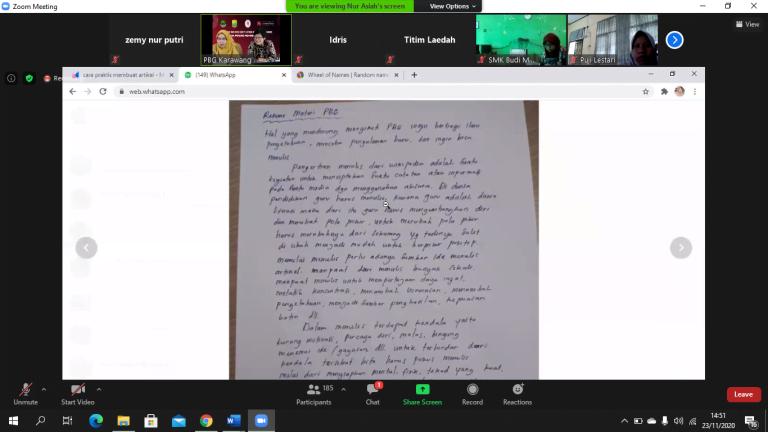
Task: Start Video using the camera icon
Action: tap(77, 390)
